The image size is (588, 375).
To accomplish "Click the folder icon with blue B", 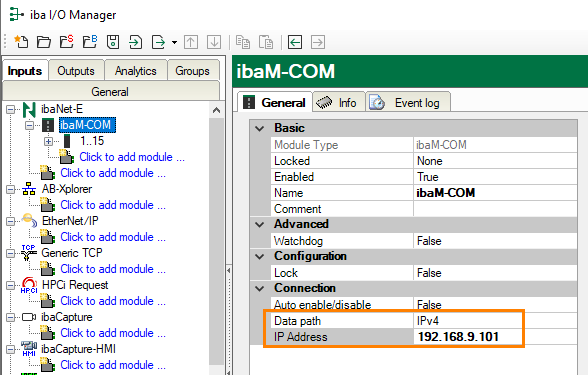I will coord(90,42).
